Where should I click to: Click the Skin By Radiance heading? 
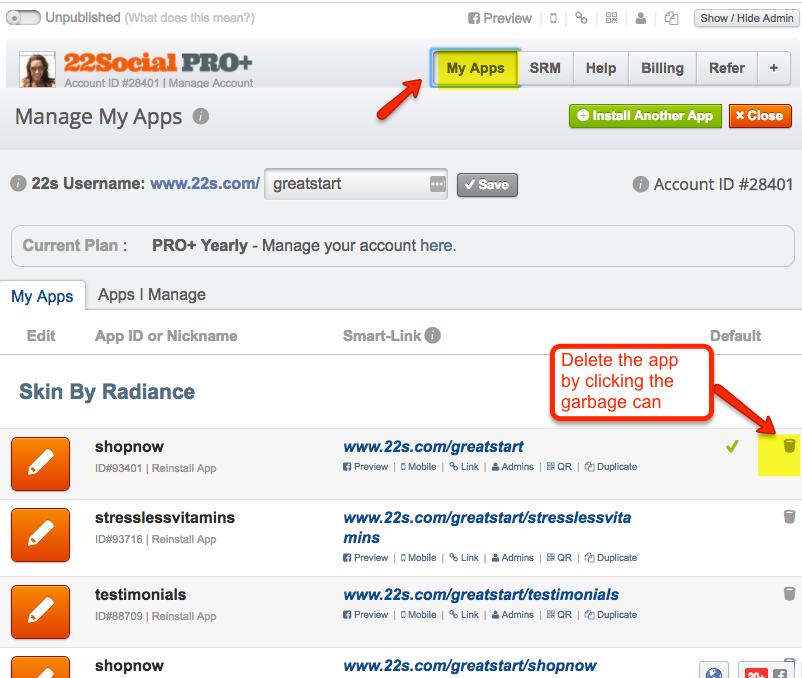tap(107, 392)
